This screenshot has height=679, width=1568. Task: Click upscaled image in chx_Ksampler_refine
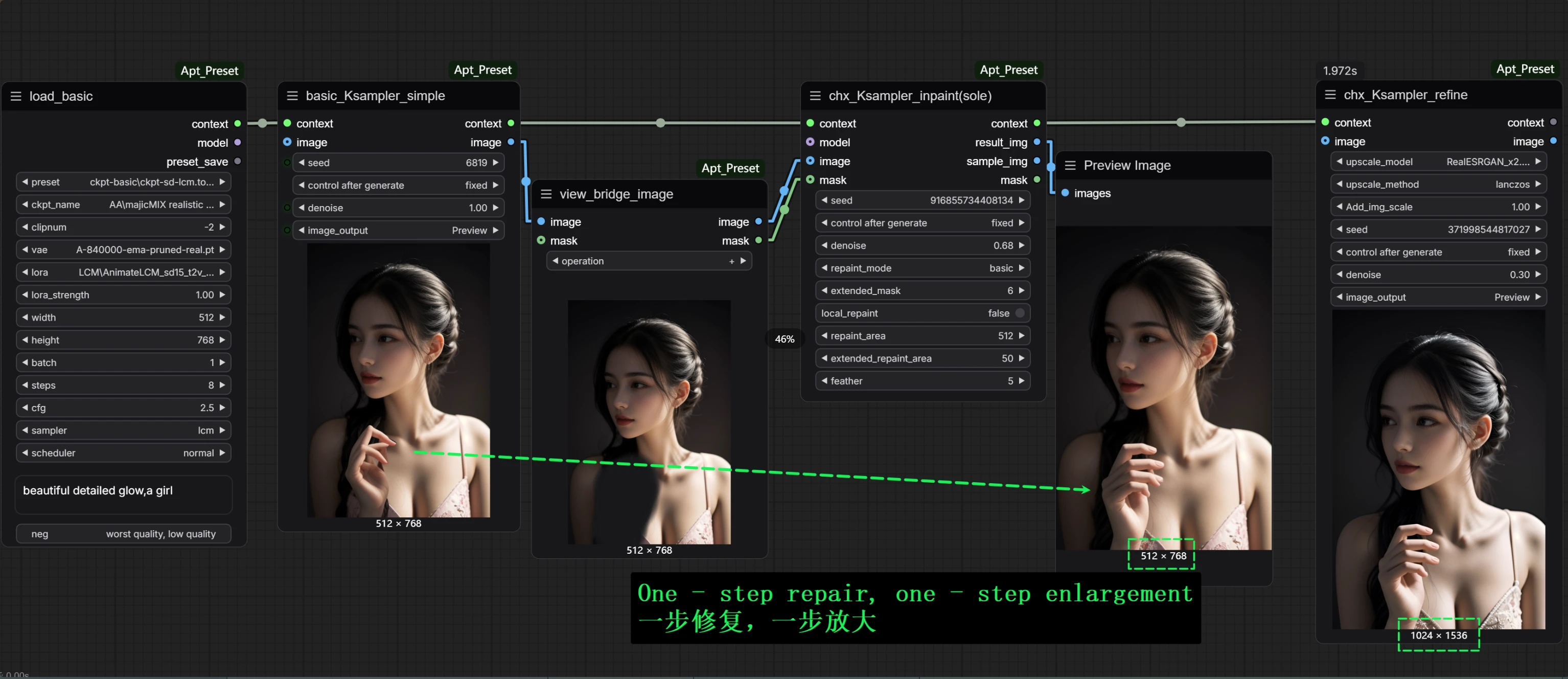(x=1439, y=469)
